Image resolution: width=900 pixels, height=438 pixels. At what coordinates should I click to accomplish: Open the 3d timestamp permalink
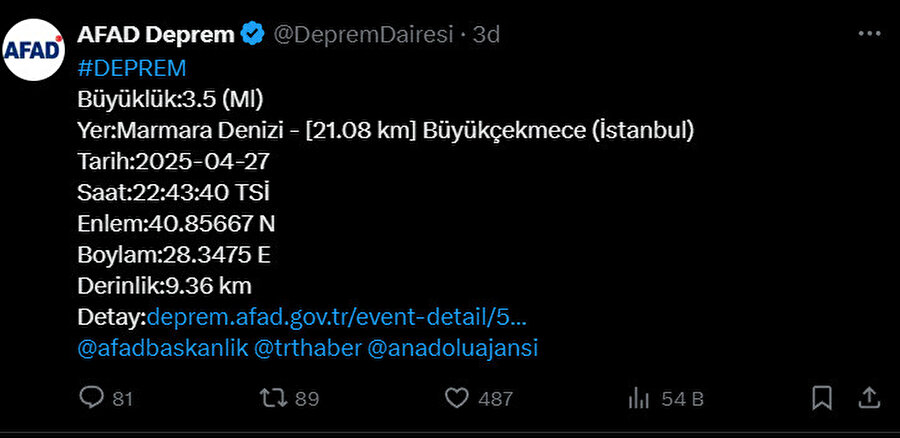[486, 35]
